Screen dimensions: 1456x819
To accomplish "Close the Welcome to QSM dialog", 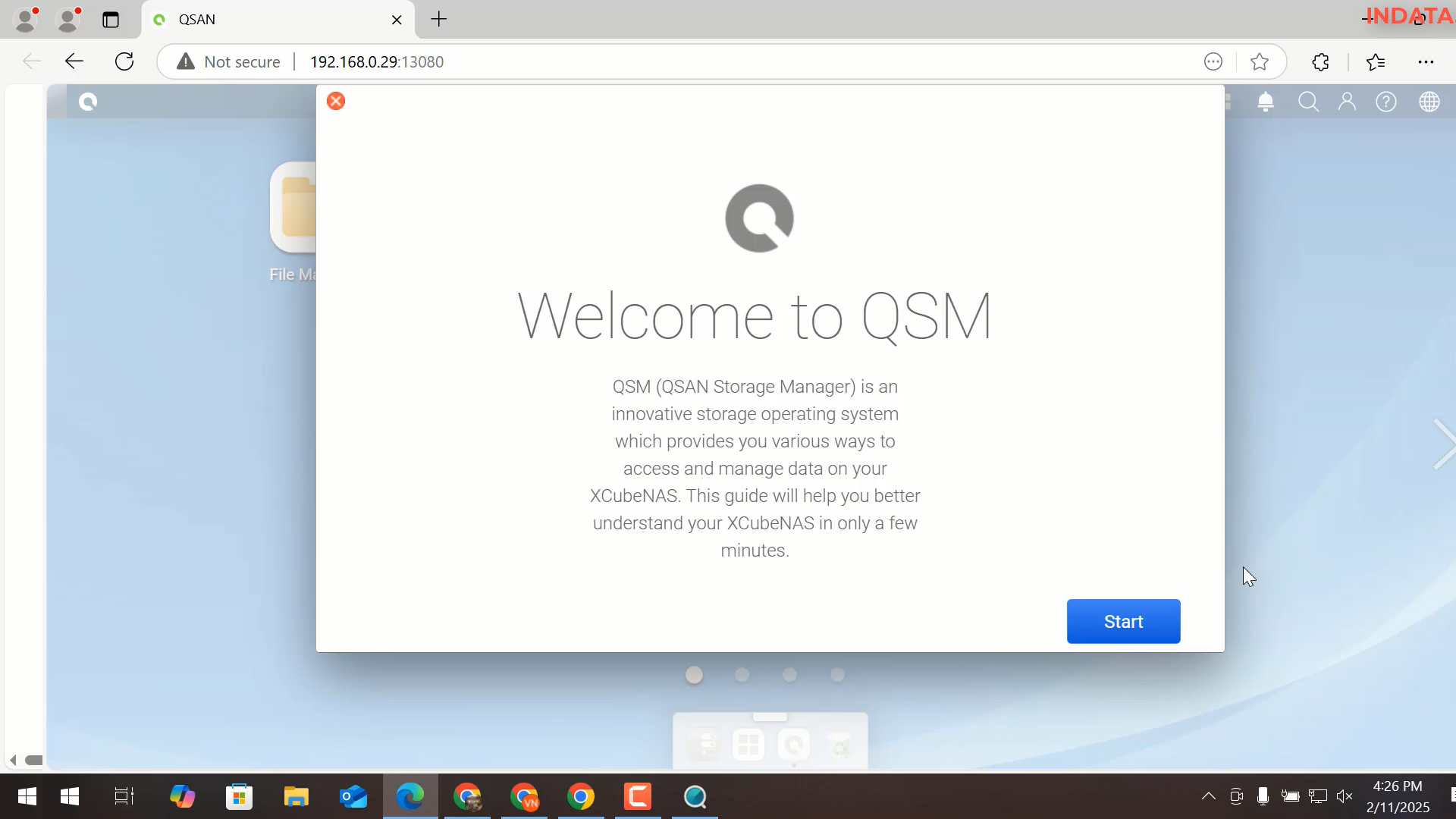I will (336, 101).
